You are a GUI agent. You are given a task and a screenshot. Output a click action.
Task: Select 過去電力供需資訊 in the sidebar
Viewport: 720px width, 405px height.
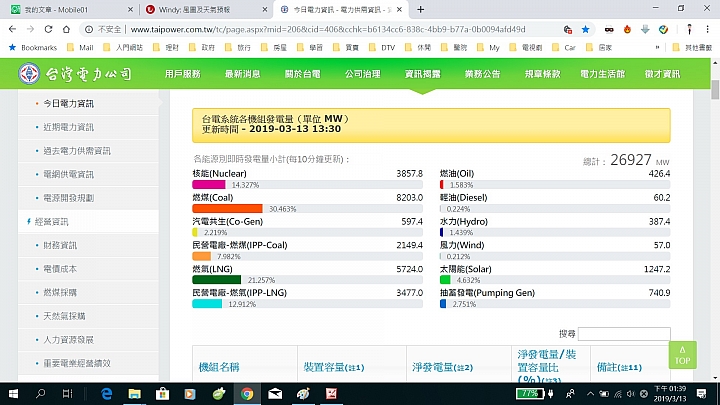click(77, 151)
